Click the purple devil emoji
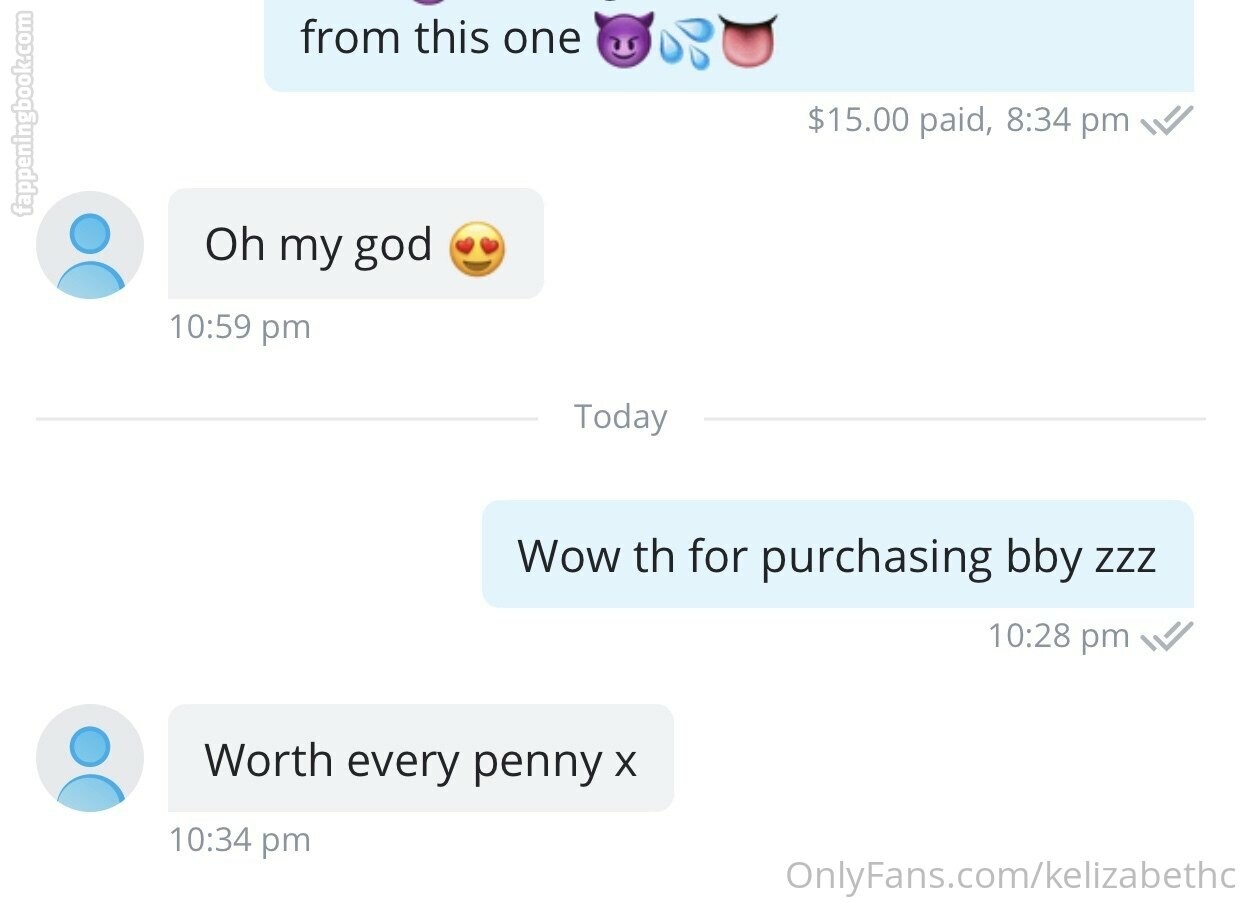Image resolution: width=1242 pixels, height=903 pixels. pos(625,40)
